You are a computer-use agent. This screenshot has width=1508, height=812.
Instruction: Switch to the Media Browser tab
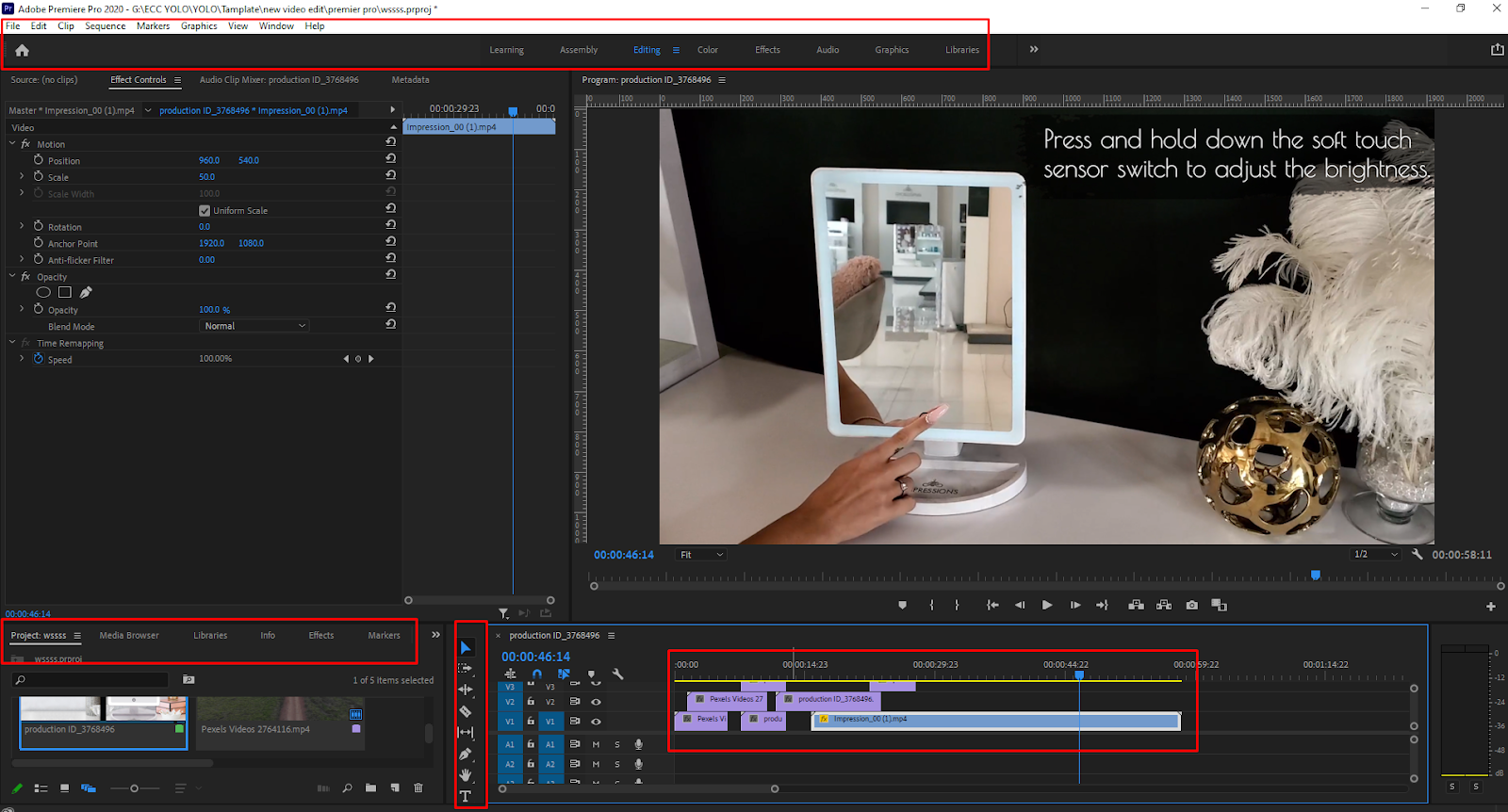coord(129,636)
